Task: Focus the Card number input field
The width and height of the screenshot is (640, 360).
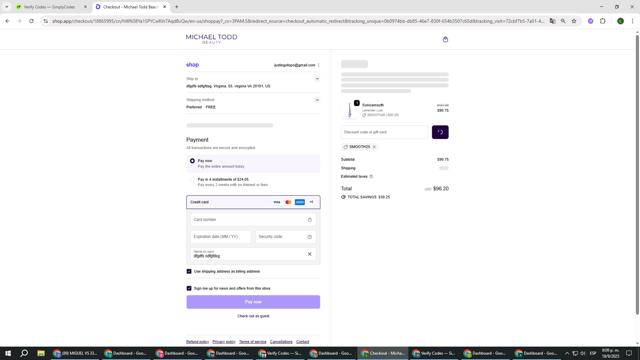Action: pos(253,220)
